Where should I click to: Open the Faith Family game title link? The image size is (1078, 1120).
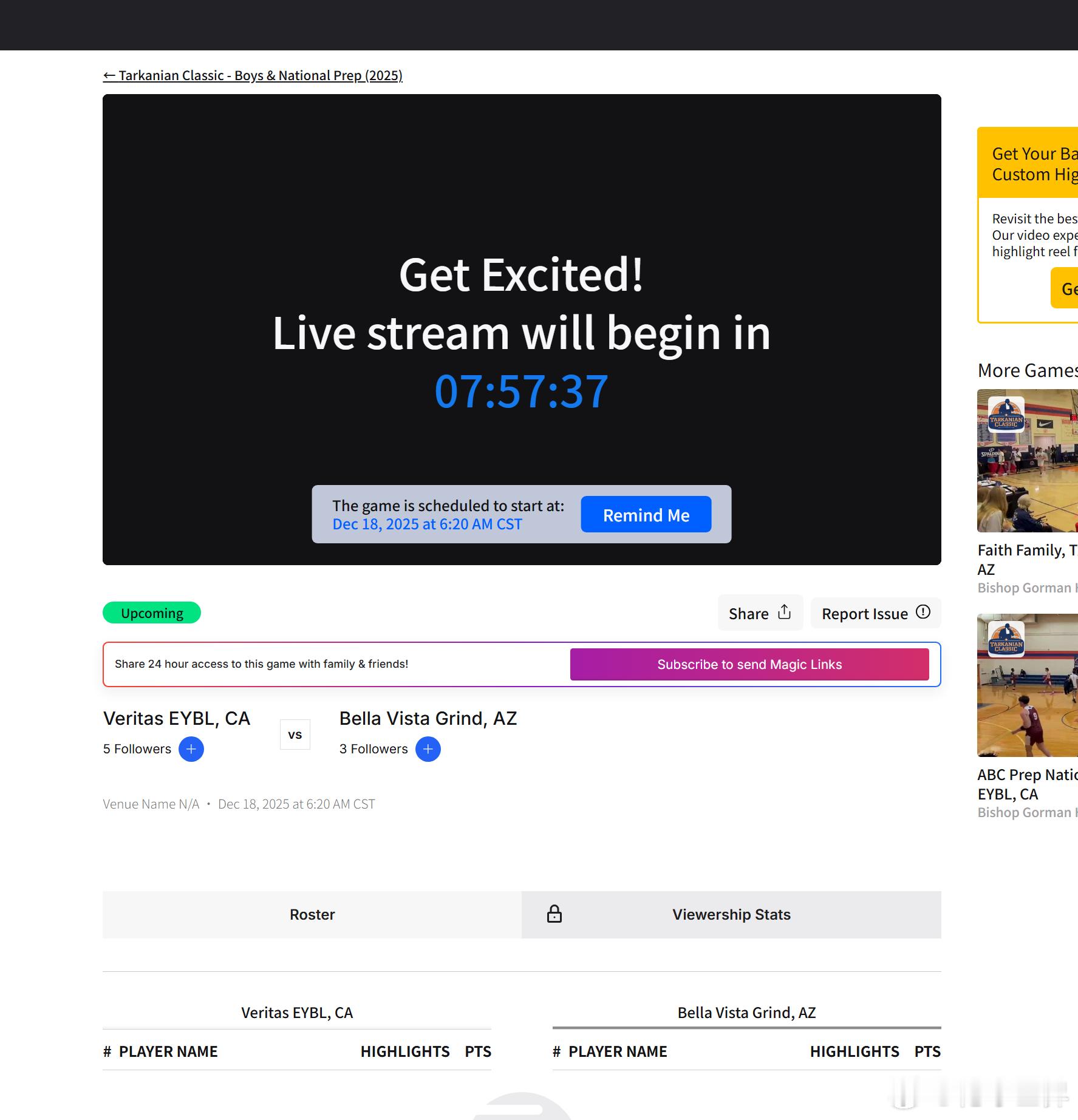[1028, 560]
